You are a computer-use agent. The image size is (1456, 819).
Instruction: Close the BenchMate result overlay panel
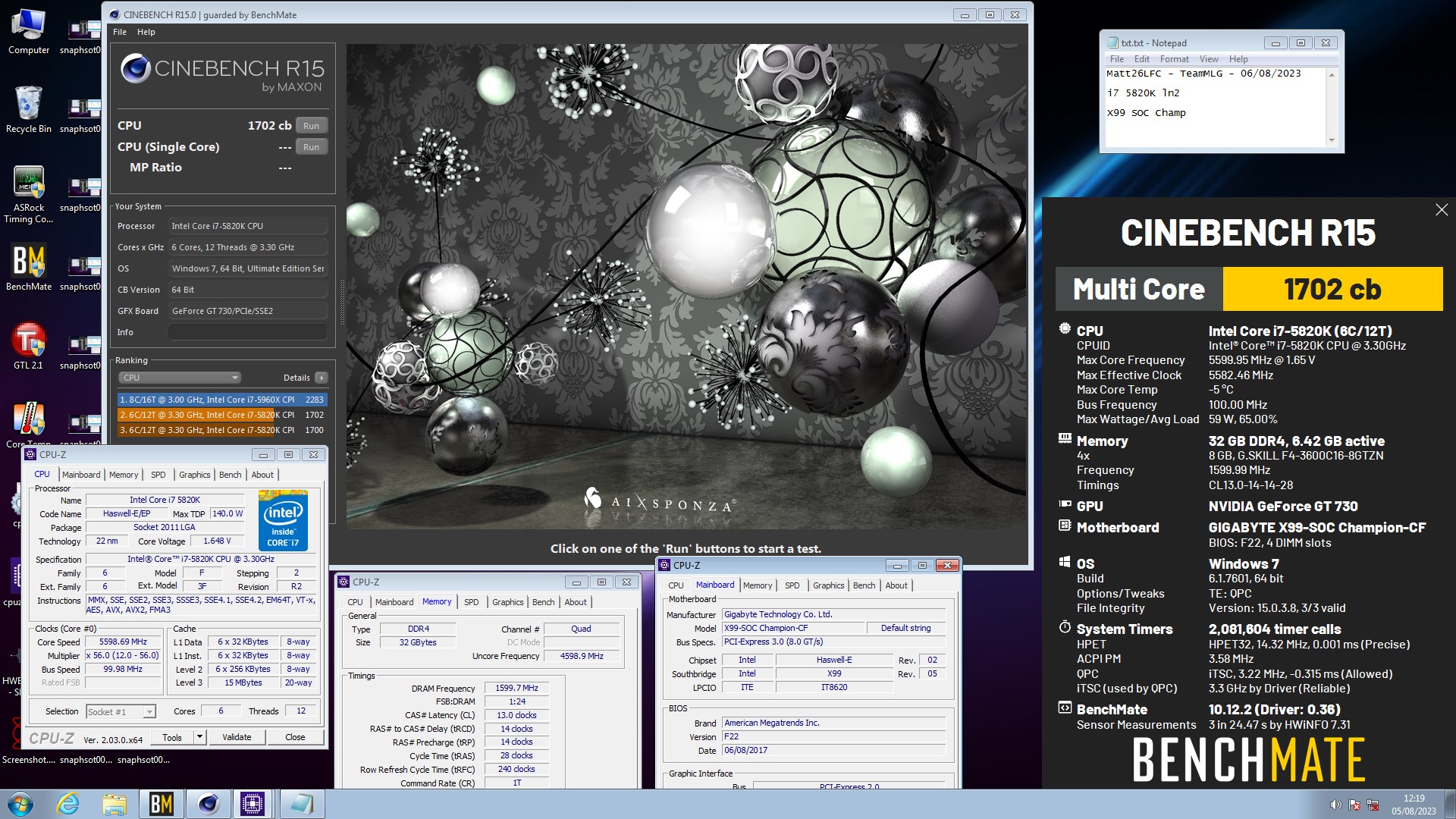tap(1442, 210)
